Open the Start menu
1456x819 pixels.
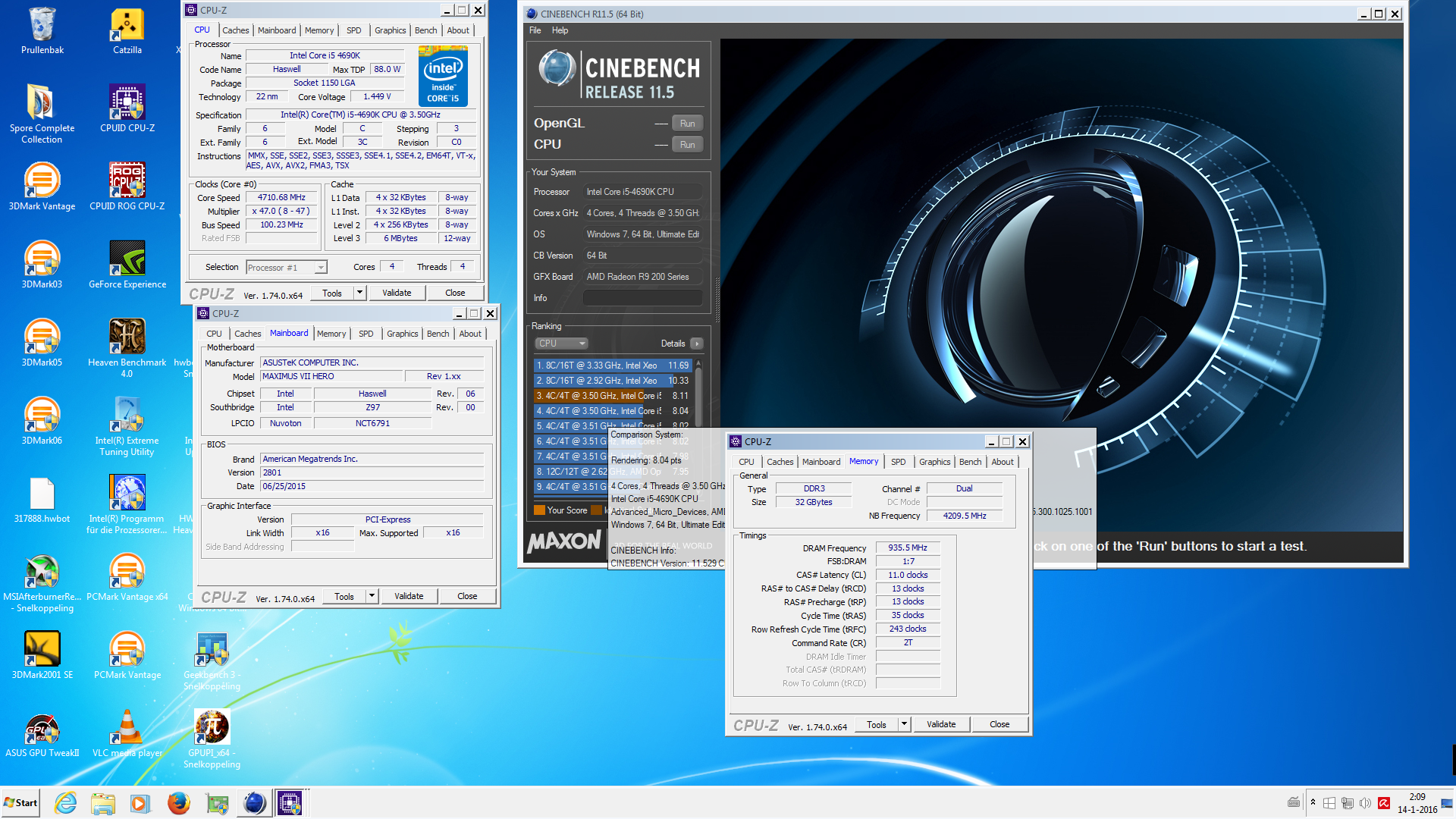tap(20, 803)
